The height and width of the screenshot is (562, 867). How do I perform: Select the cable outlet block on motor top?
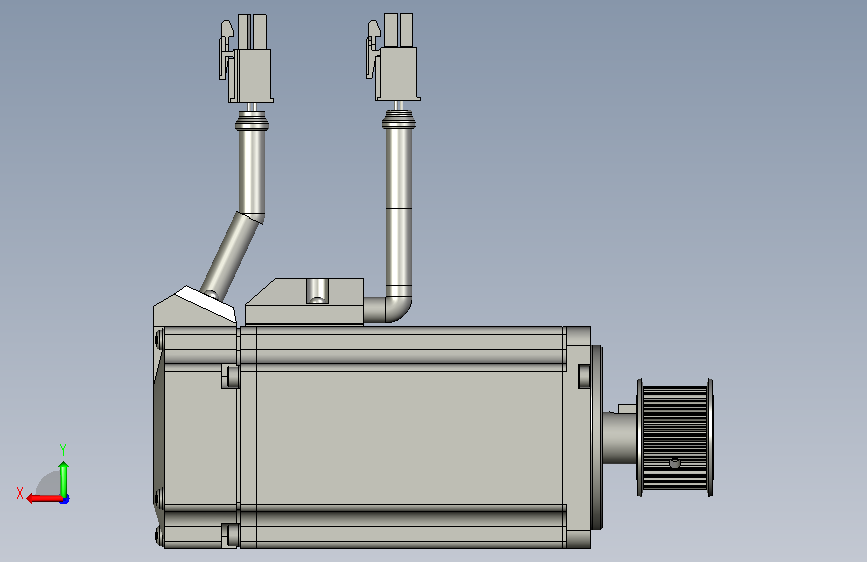(x=304, y=301)
